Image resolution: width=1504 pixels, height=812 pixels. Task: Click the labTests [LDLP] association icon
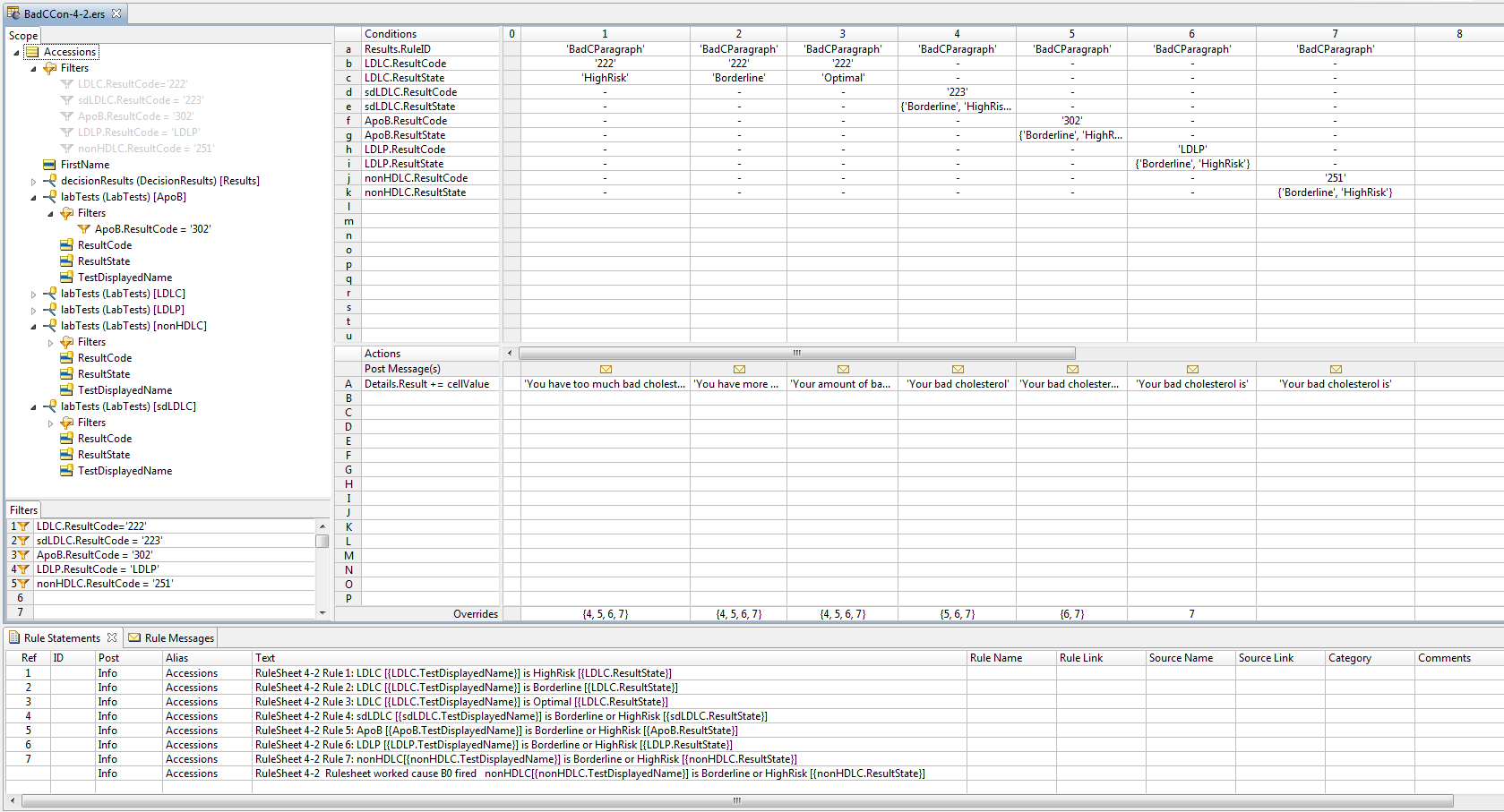tap(50, 310)
